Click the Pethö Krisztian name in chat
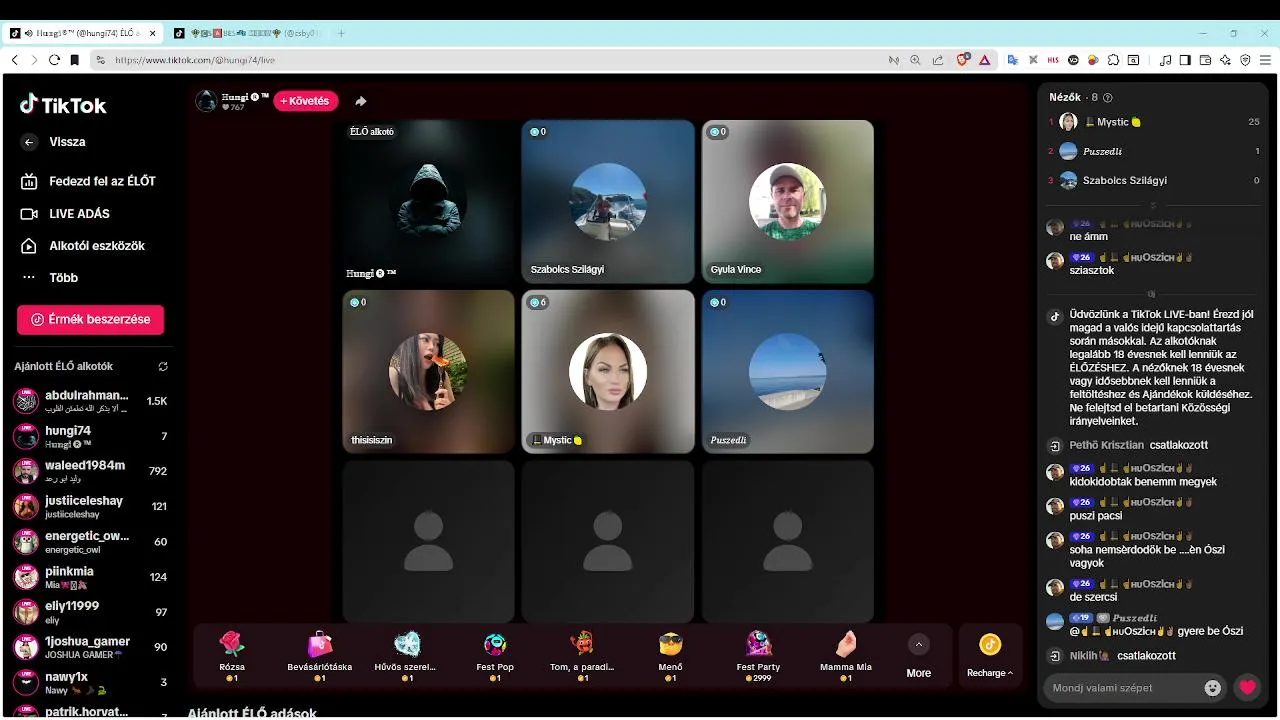The image size is (1280, 720). [1106, 445]
